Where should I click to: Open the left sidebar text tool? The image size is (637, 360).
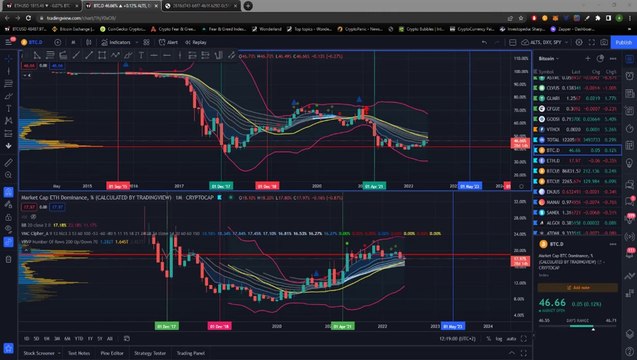(x=9, y=108)
